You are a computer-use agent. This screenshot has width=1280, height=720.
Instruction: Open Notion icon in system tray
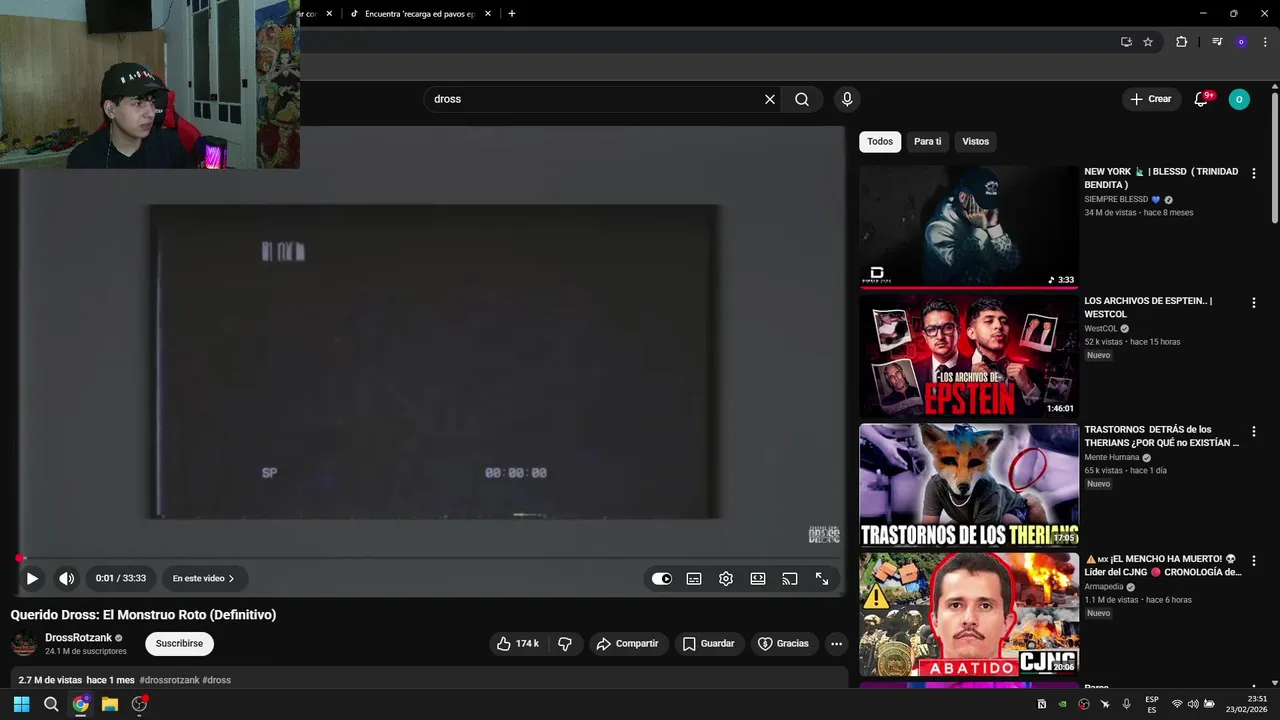point(1042,704)
